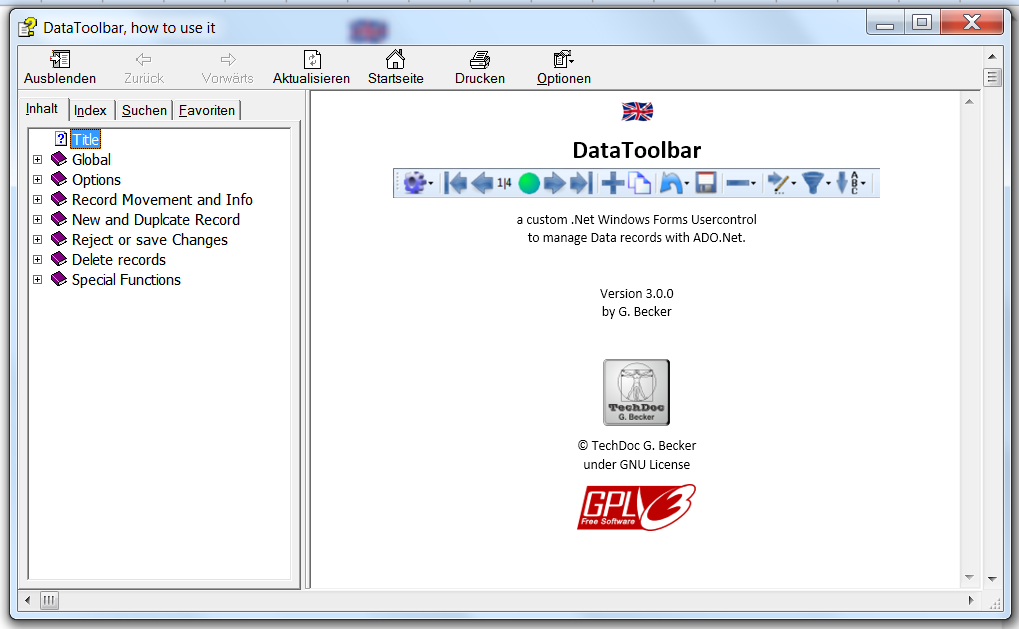Switch to the Inhalt tab

(42, 109)
